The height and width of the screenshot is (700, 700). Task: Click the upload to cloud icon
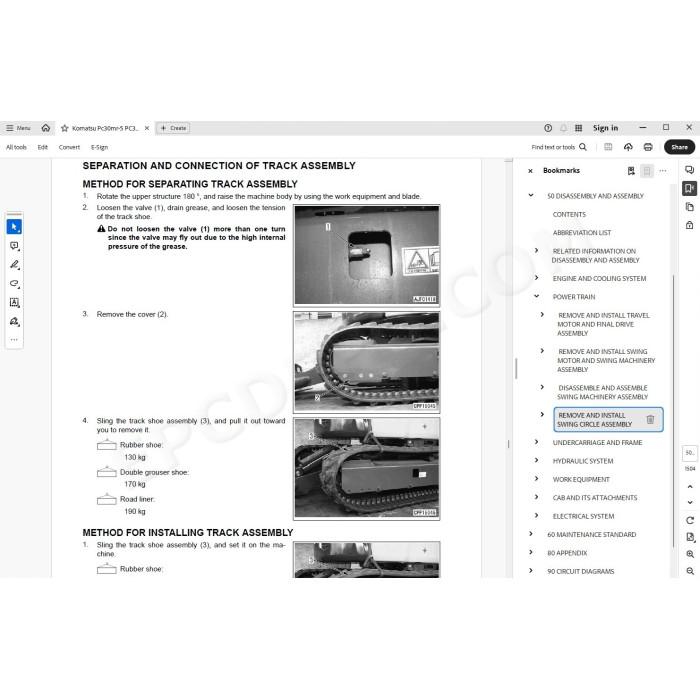(x=628, y=147)
